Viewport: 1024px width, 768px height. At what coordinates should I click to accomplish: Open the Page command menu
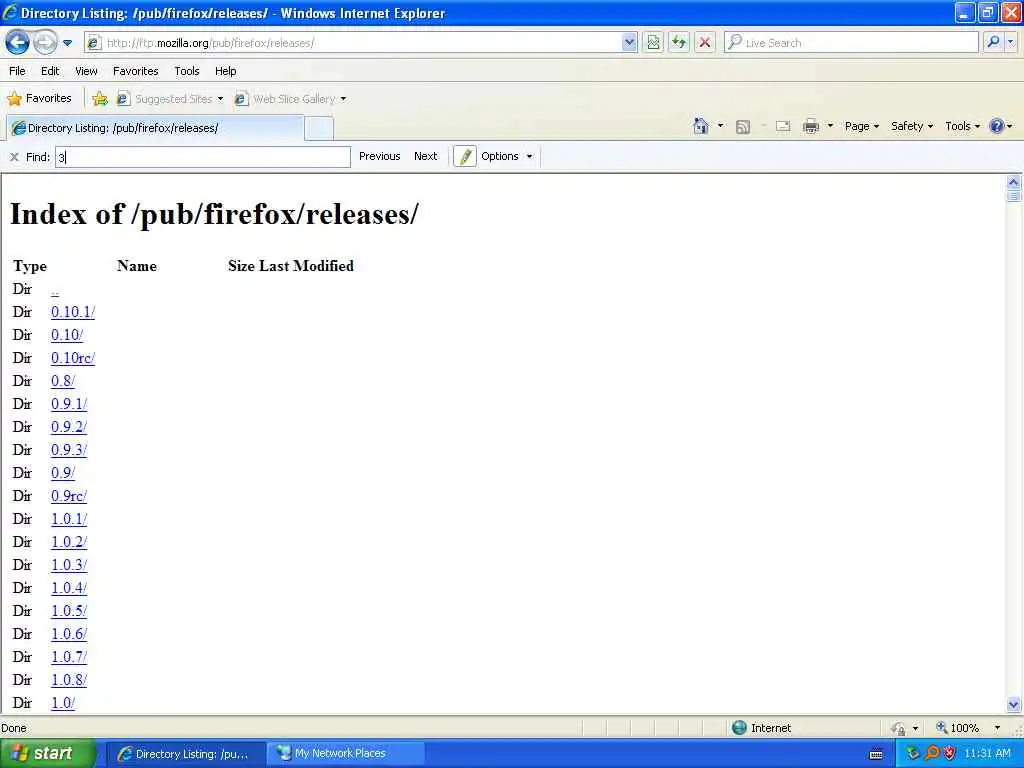coord(861,126)
